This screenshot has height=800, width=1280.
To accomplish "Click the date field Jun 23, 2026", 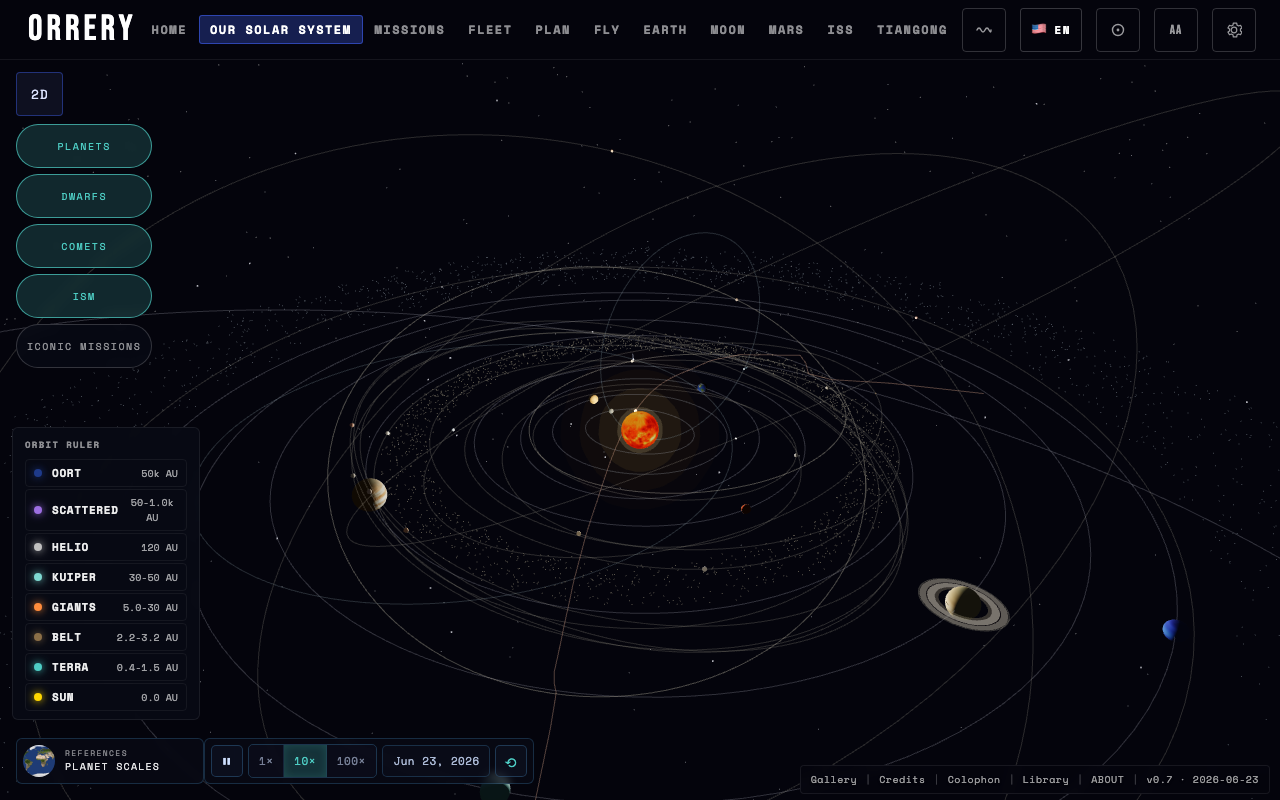I will 436,761.
